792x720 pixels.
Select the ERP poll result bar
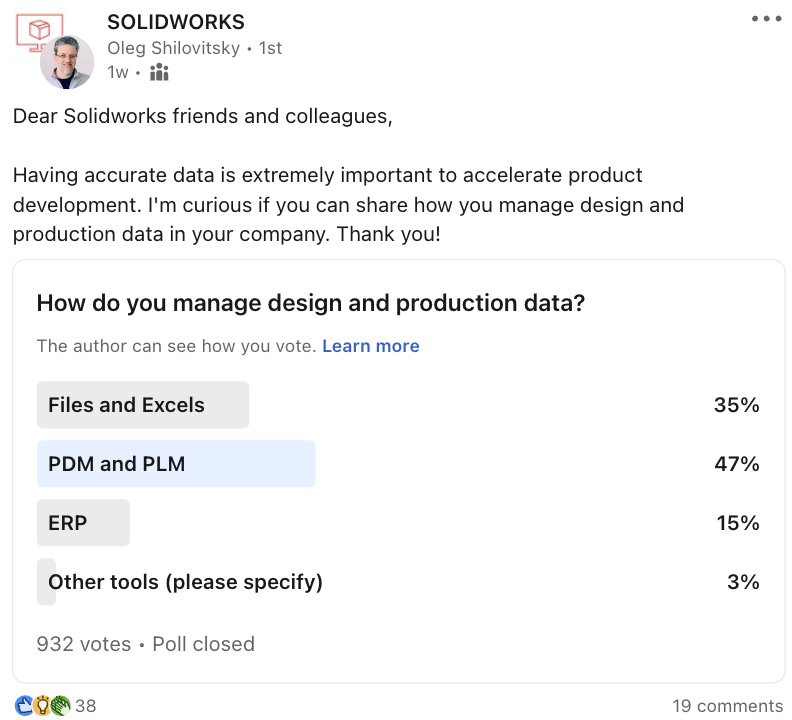(83, 523)
